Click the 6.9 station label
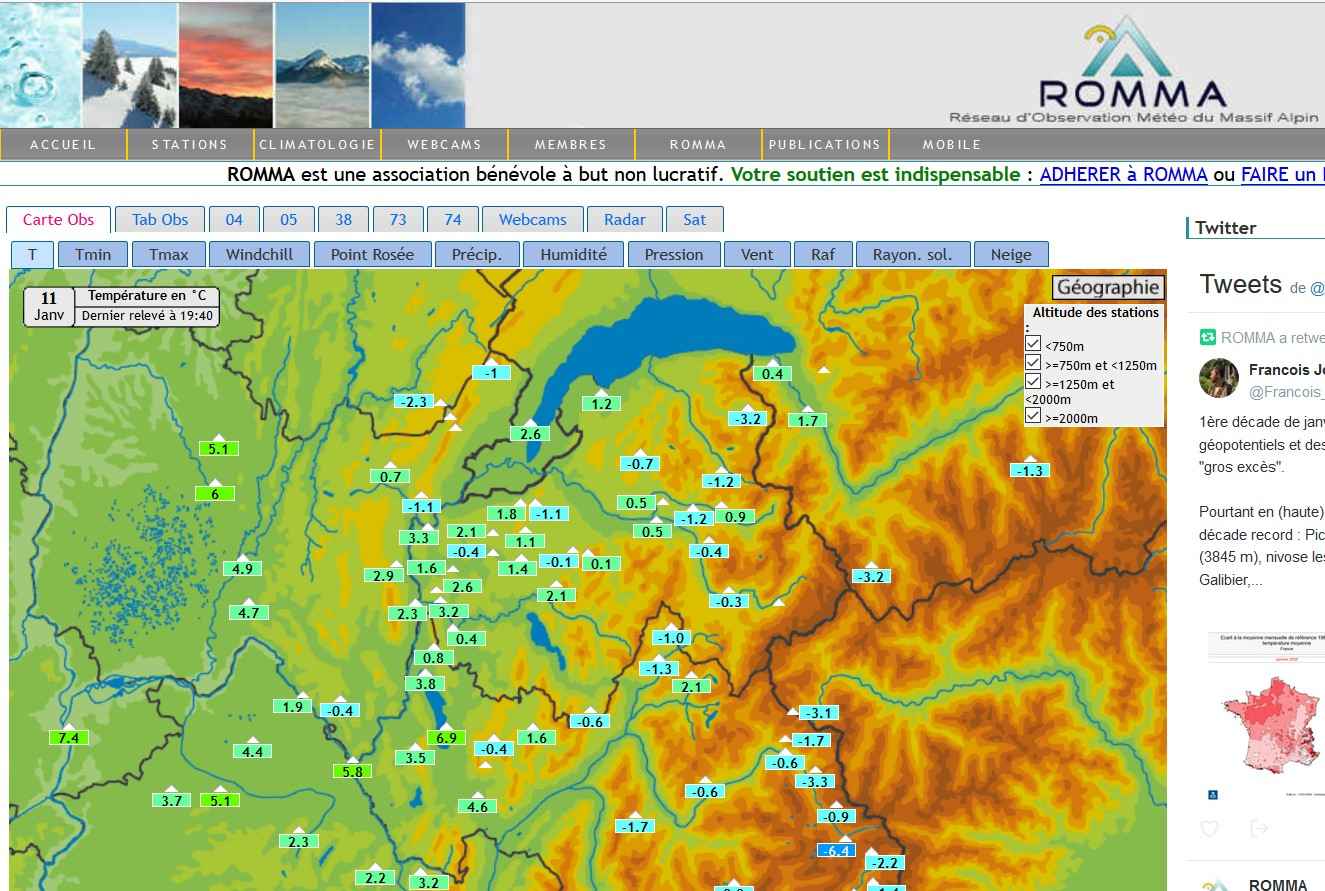The width and height of the screenshot is (1325, 891). click(446, 737)
